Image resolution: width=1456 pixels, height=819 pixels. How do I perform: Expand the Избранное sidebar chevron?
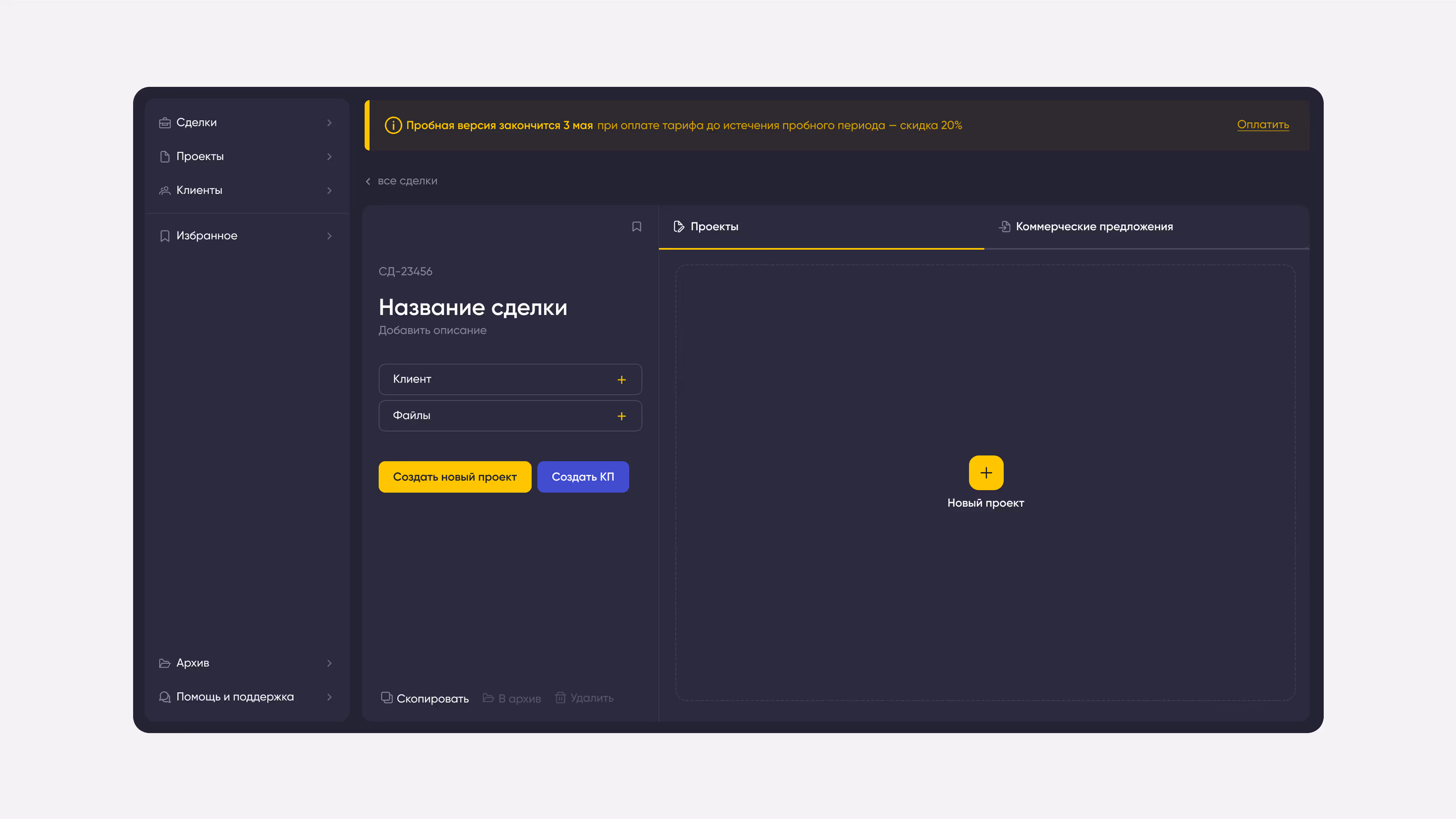(329, 236)
